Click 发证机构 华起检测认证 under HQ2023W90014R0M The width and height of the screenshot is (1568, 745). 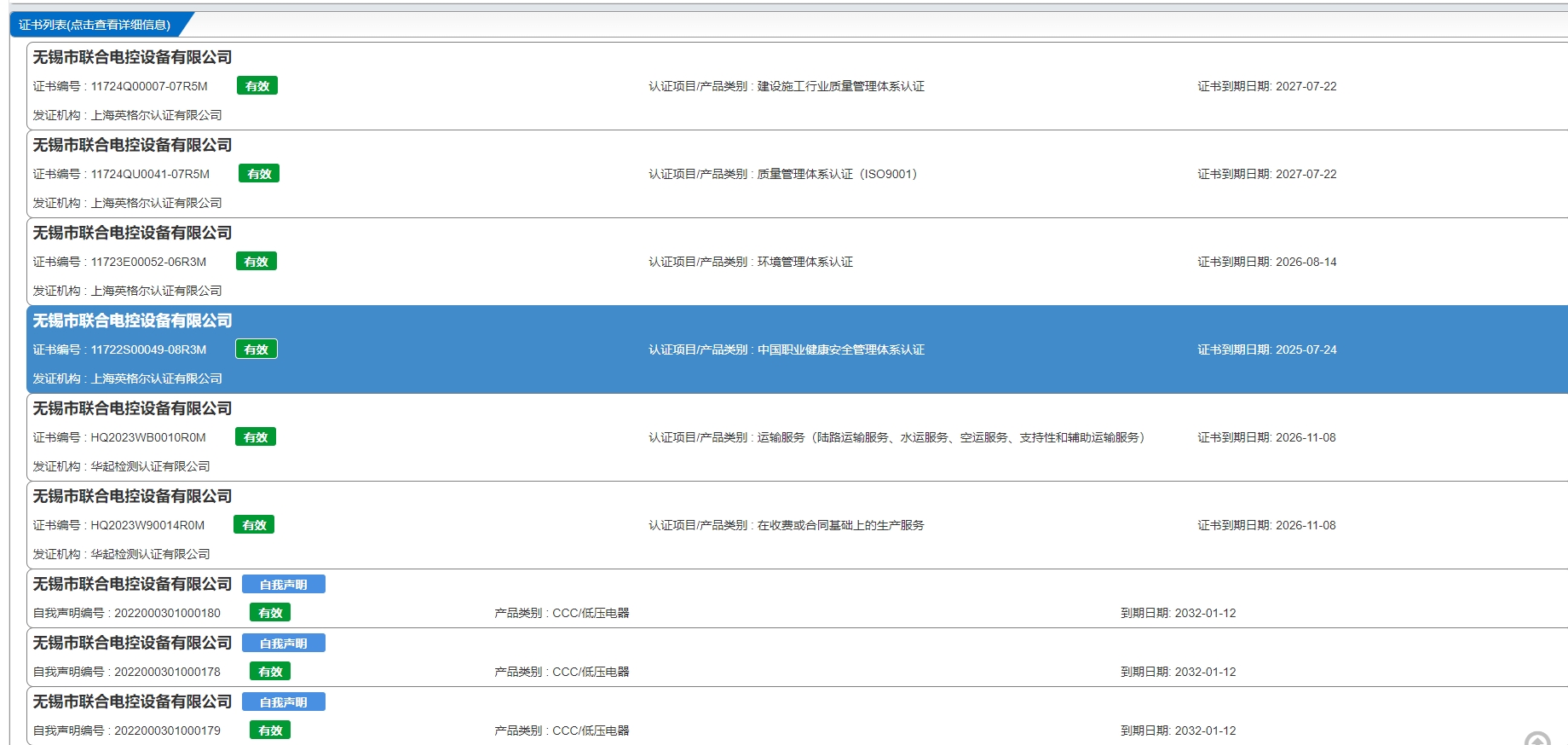point(121,554)
